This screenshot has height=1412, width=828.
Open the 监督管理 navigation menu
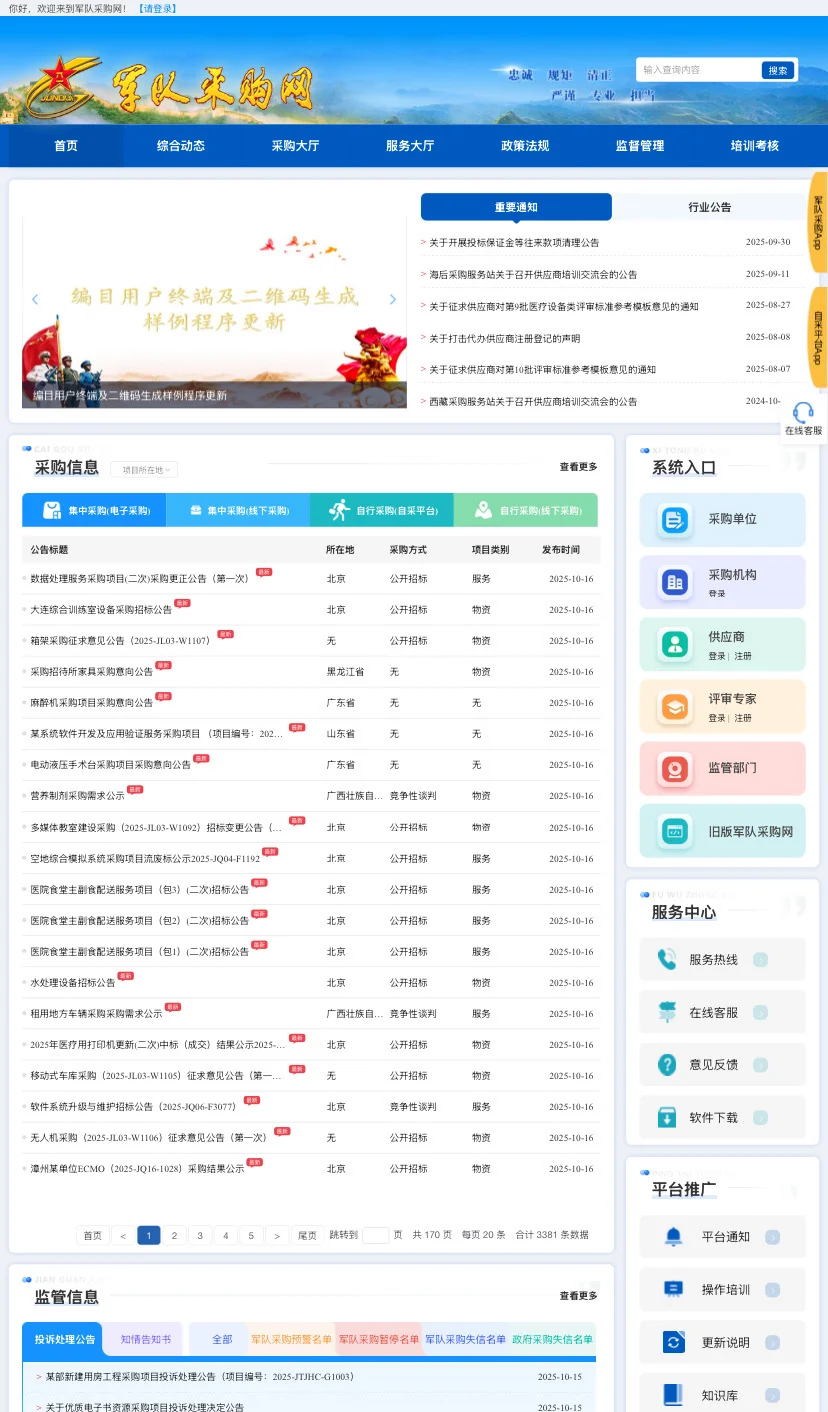point(639,145)
